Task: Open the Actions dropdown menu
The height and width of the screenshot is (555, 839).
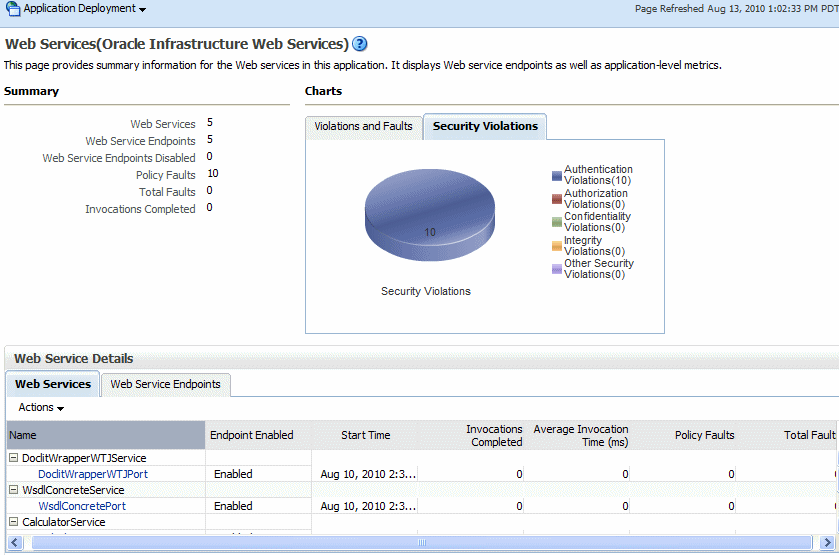Action: pyautogui.click(x=41, y=407)
